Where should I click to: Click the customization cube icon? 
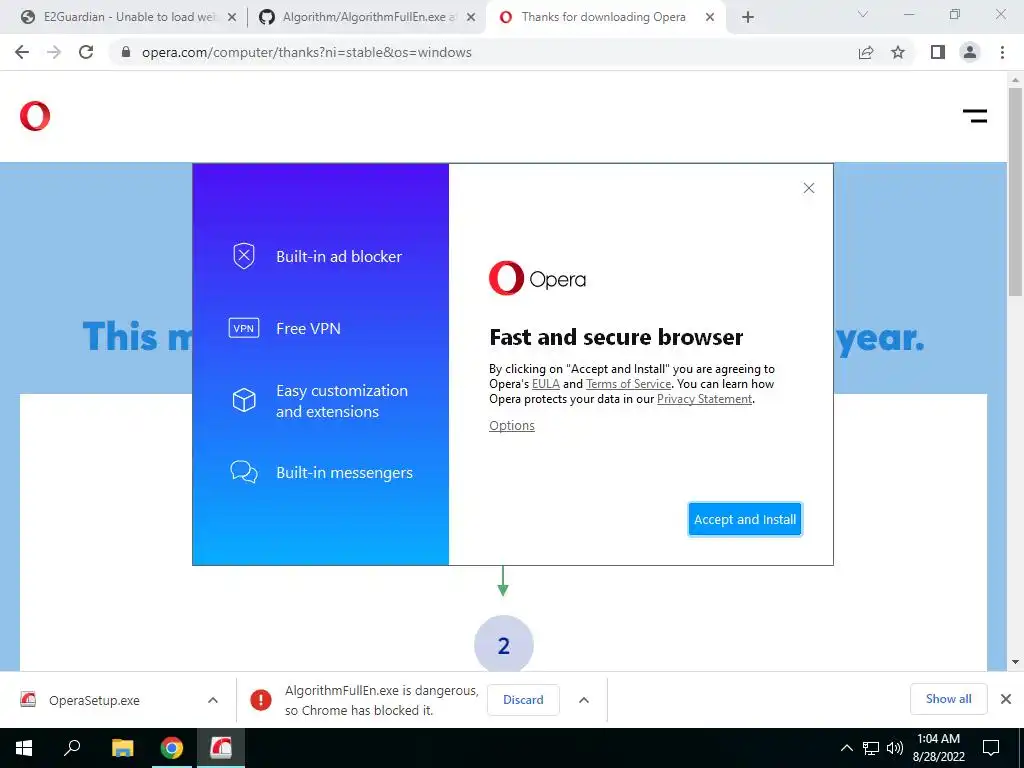point(244,400)
